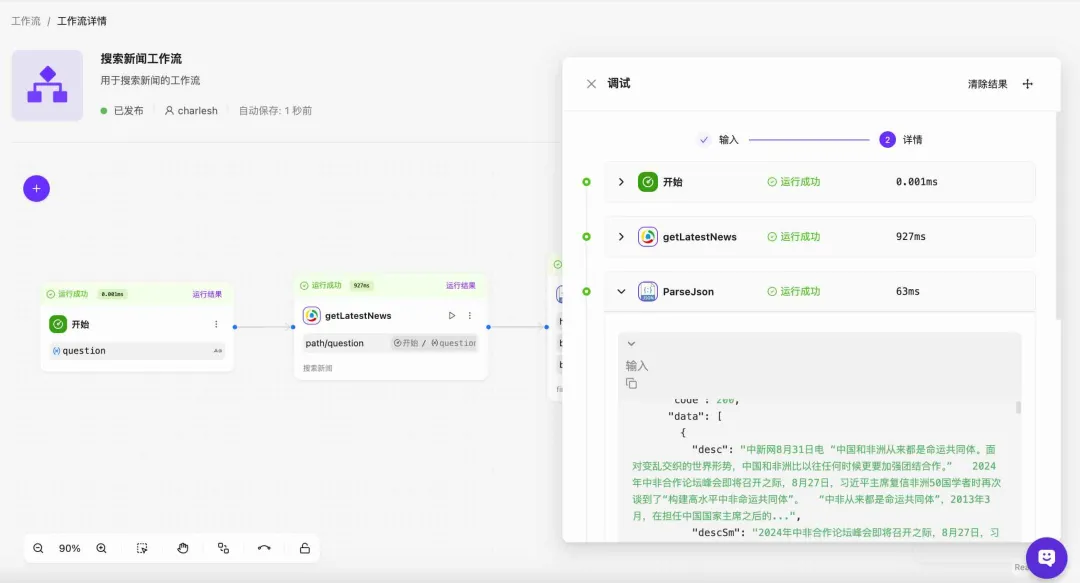Copy the input JSON content
Viewport: 1080px width, 583px height.
(x=631, y=383)
